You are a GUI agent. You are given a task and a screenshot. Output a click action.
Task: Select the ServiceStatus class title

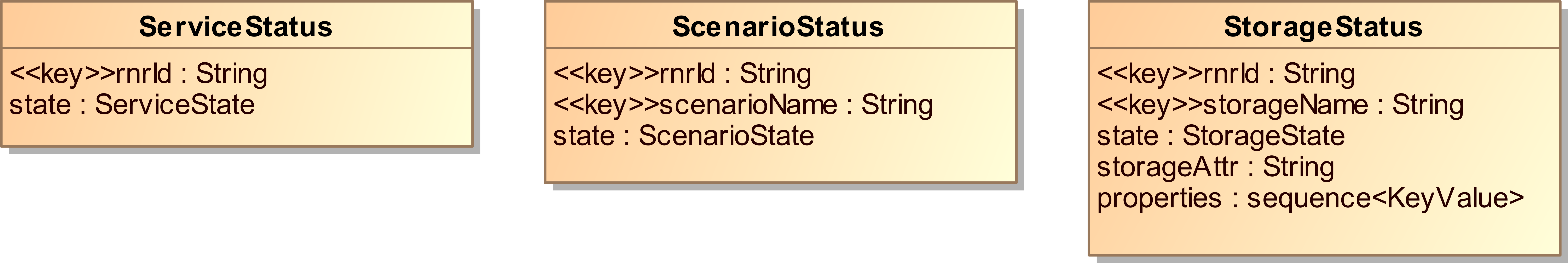coord(236,27)
